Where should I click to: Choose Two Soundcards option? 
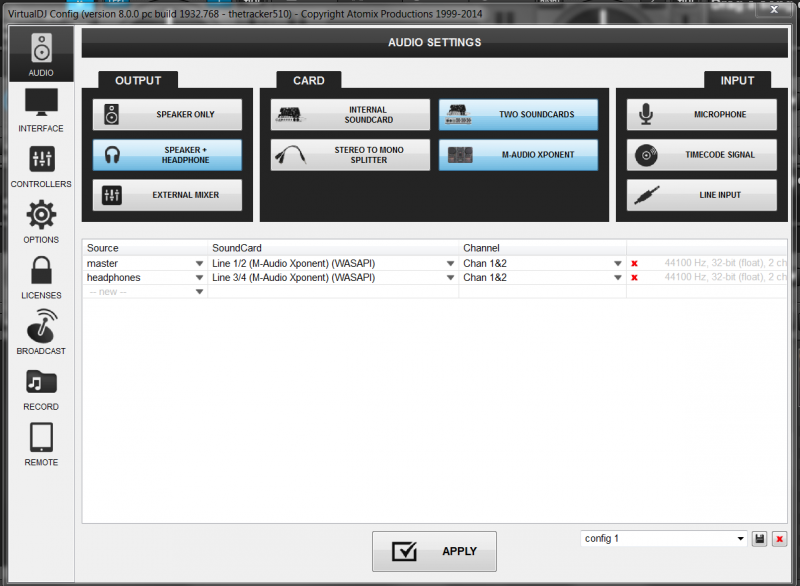click(518, 114)
